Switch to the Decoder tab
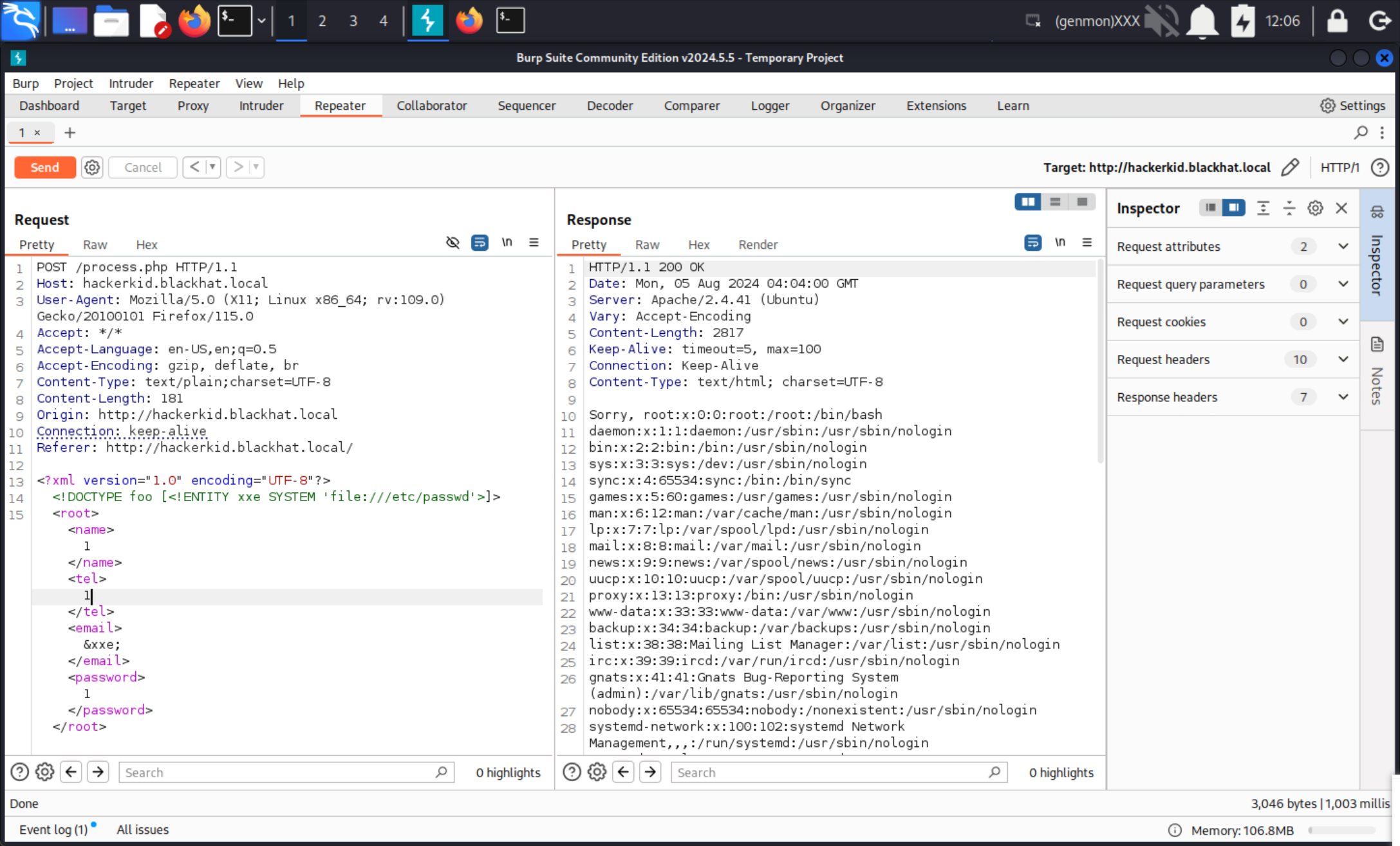1400x846 pixels. 610,106
